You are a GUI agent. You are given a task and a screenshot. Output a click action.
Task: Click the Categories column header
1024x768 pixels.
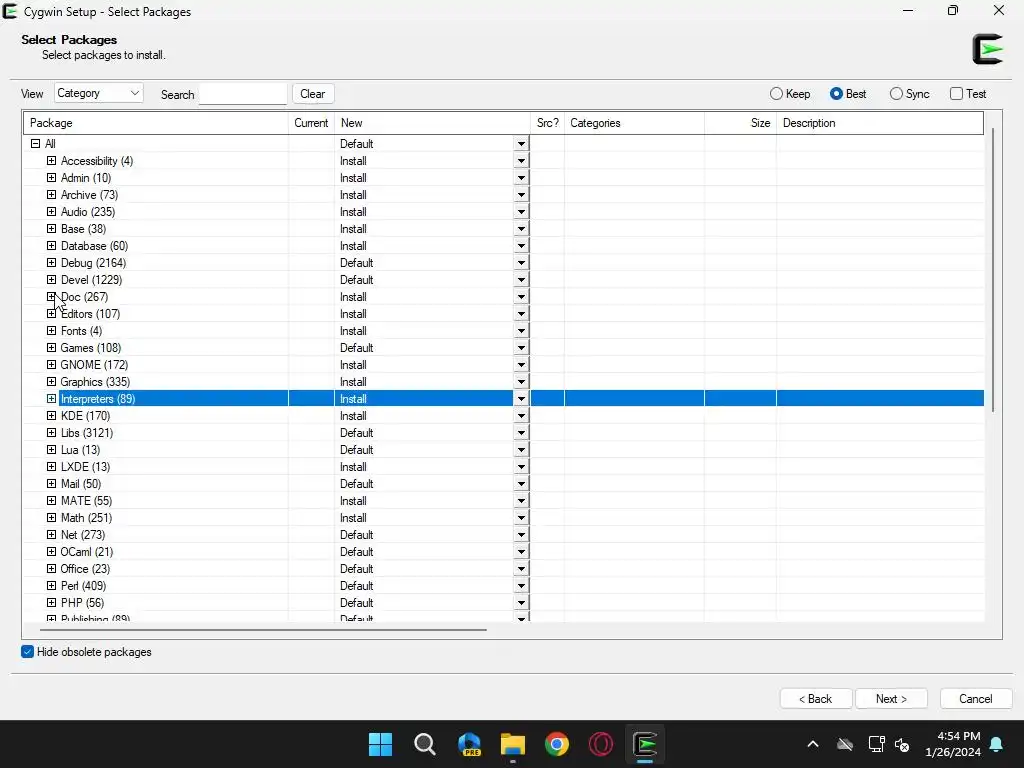634,123
